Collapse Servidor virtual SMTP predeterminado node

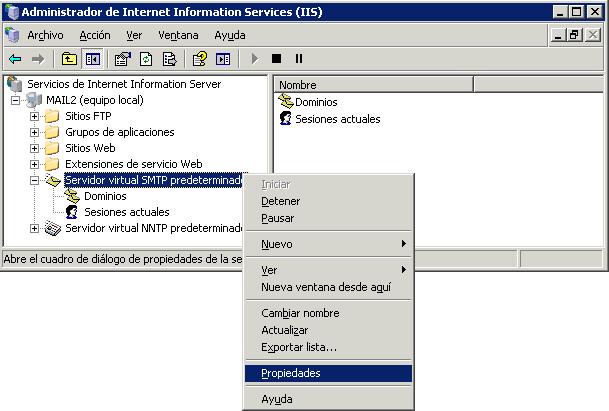pyautogui.click(x=34, y=181)
